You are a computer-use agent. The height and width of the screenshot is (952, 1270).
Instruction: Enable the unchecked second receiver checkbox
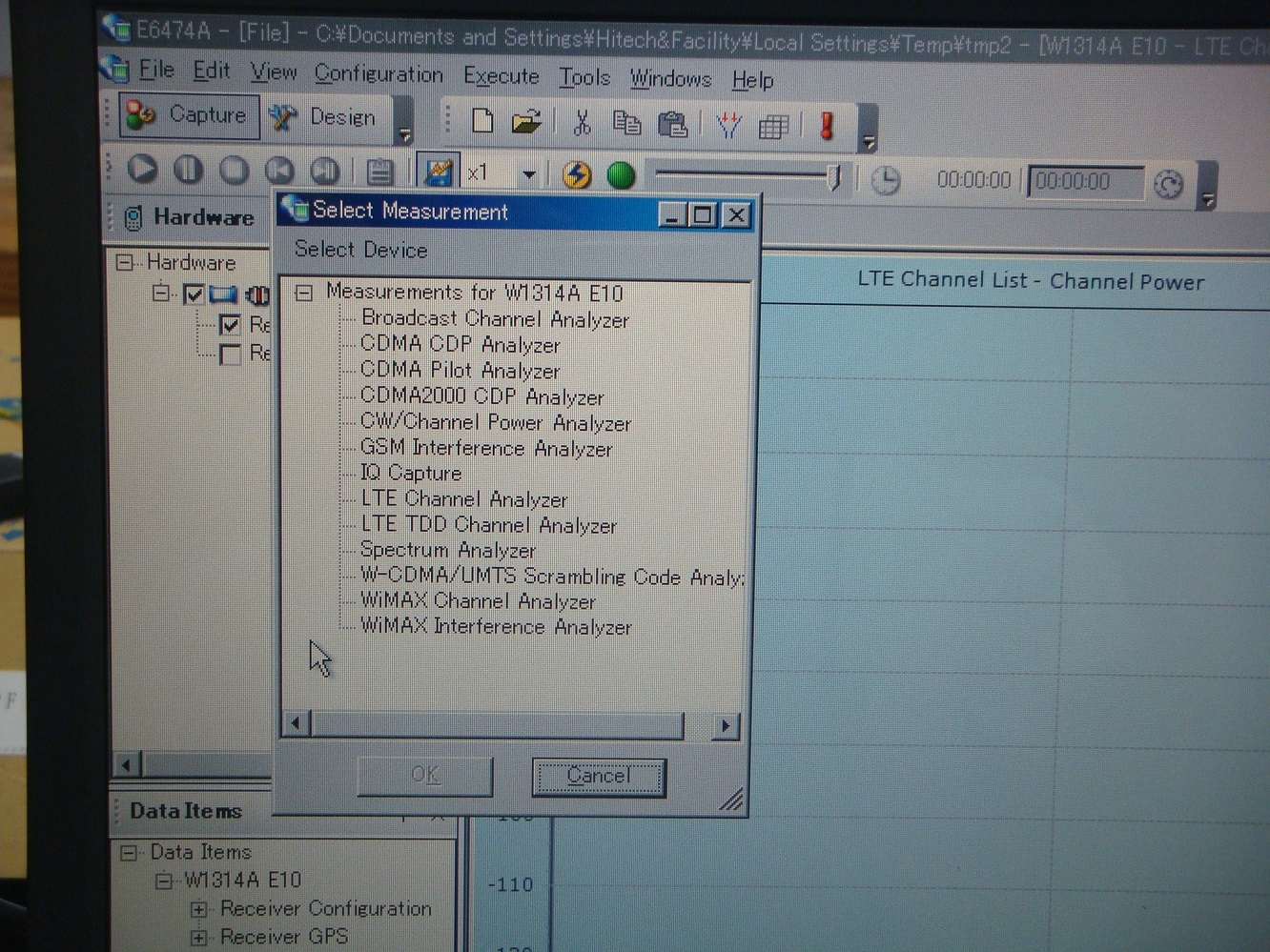click(230, 354)
